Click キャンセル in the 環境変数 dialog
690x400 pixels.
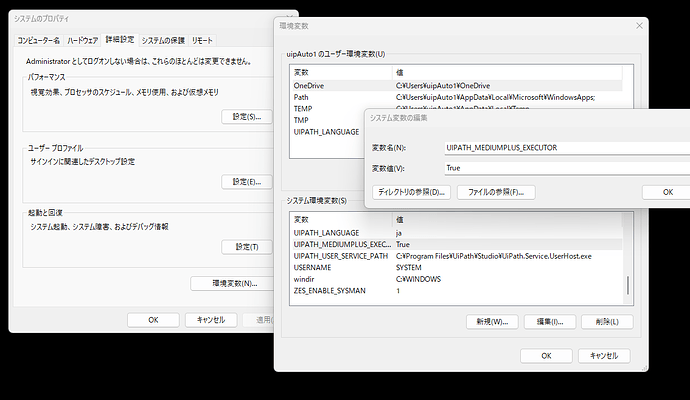click(x=604, y=356)
